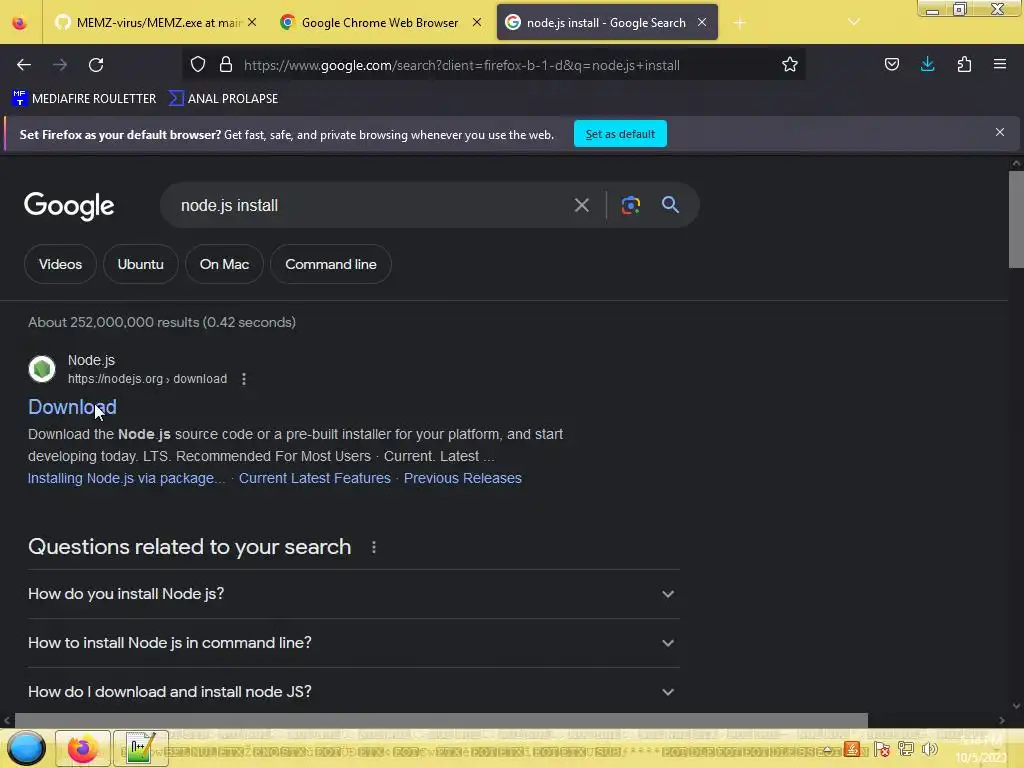Open options next to Questions related heading
This screenshot has height=768, width=1024.
coord(374,547)
